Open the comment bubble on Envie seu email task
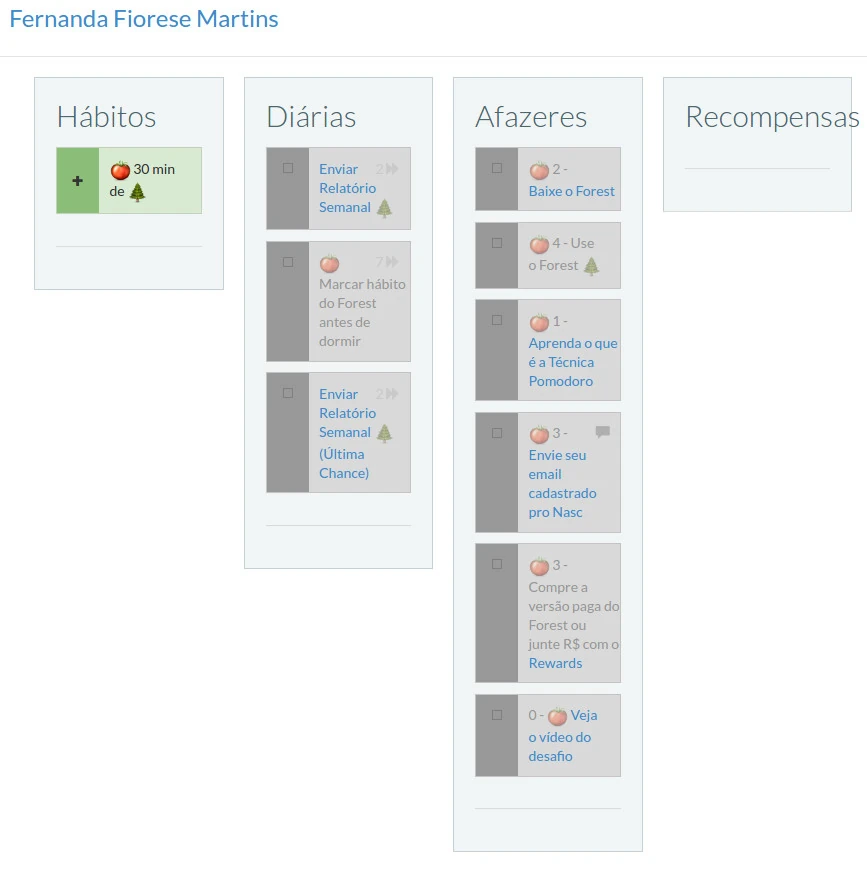This screenshot has width=867, height=880. 602,432
